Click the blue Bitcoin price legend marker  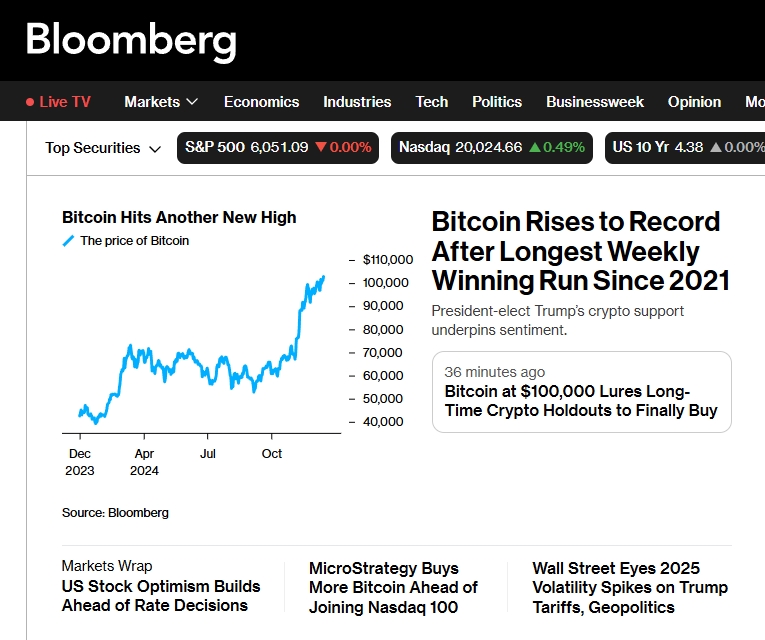point(68,241)
